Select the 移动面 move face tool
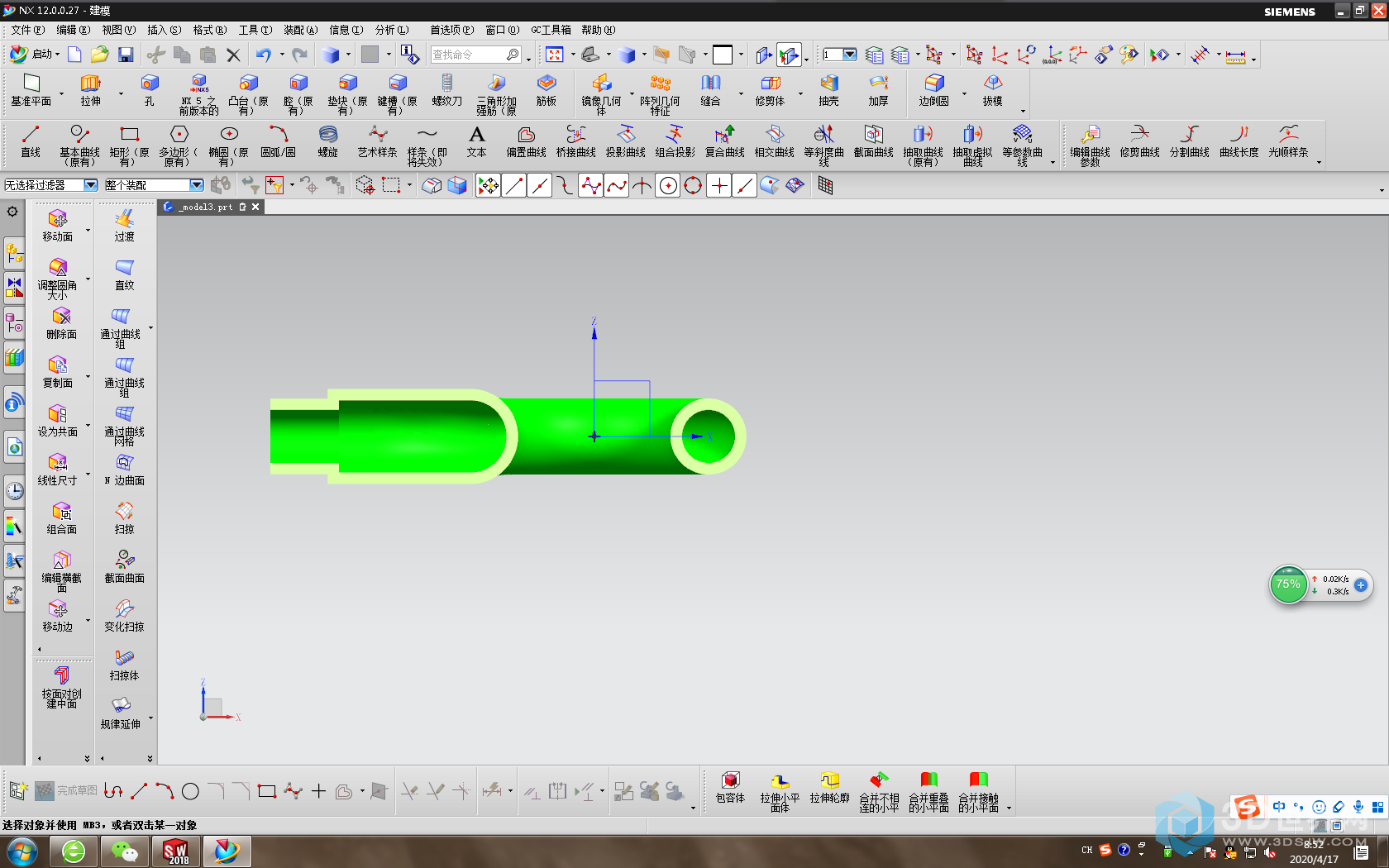 (58, 226)
